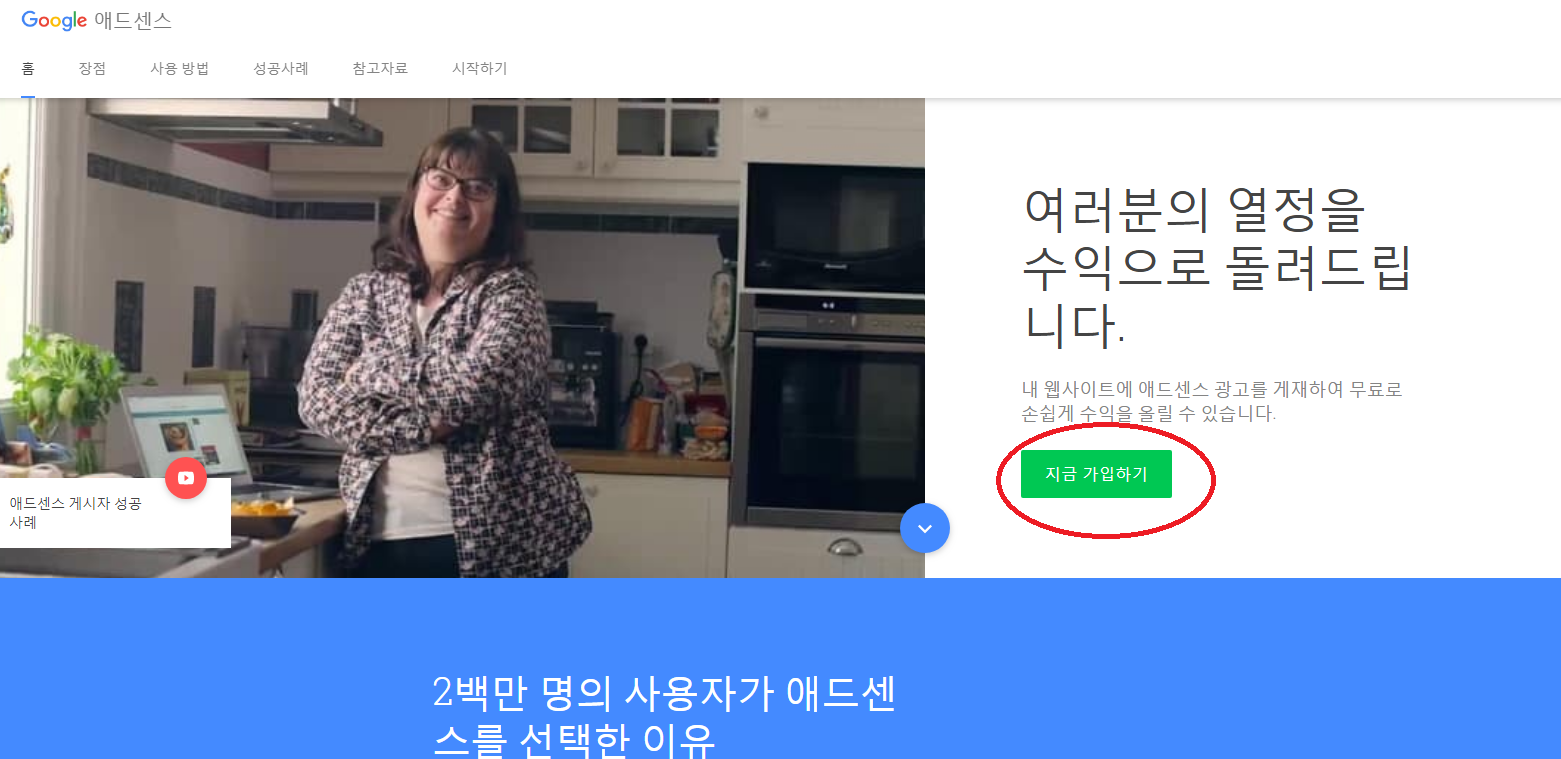Image resolution: width=1561 pixels, height=759 pixels.
Task: Play the red YouTube video button
Action: 186,478
